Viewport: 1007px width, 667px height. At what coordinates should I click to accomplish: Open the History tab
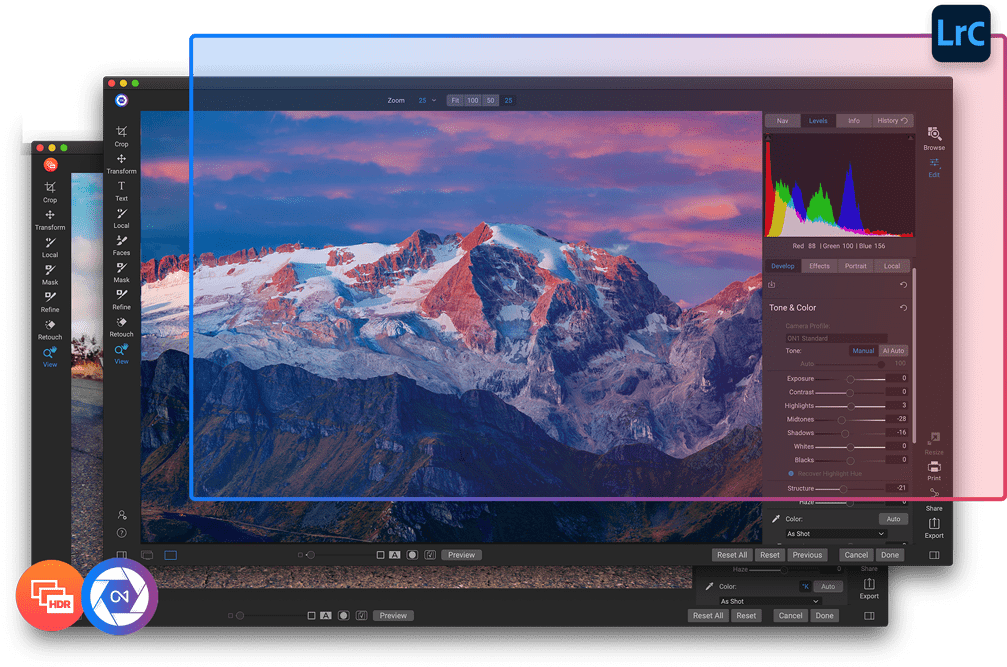pyautogui.click(x=892, y=121)
